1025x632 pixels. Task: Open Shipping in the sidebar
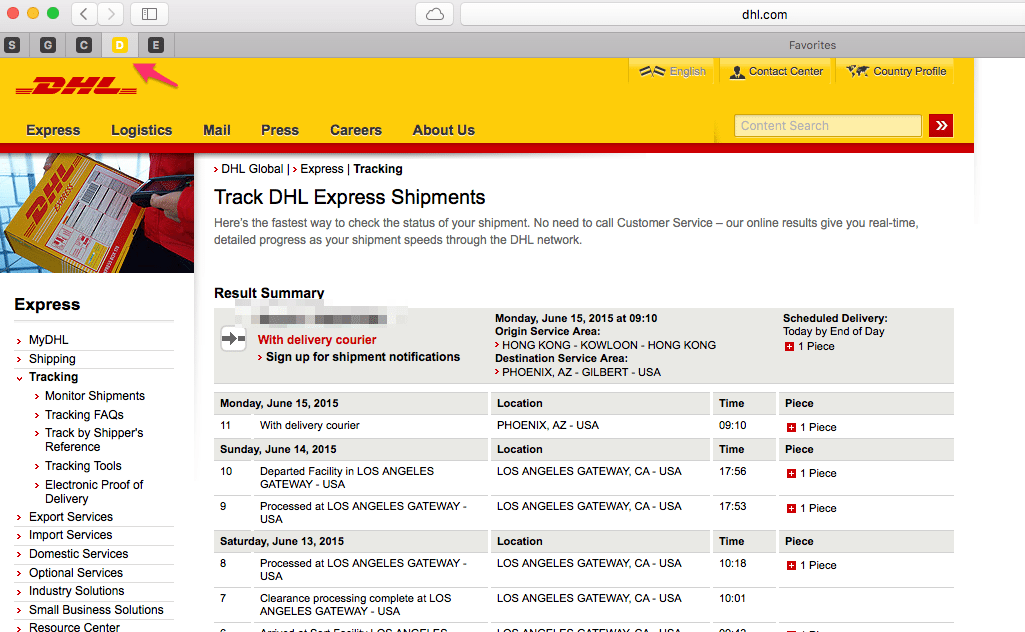point(52,359)
